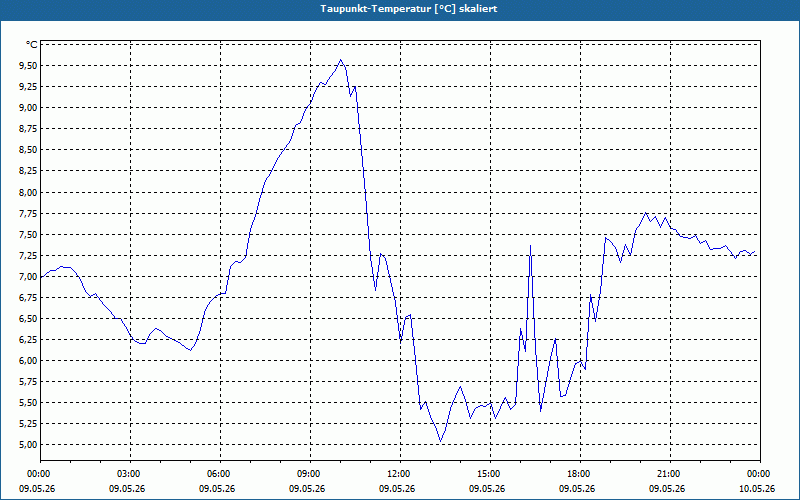This screenshot has width=800, height=500.
Task: Select the 8,00 y-axis label
Action: 28,193
